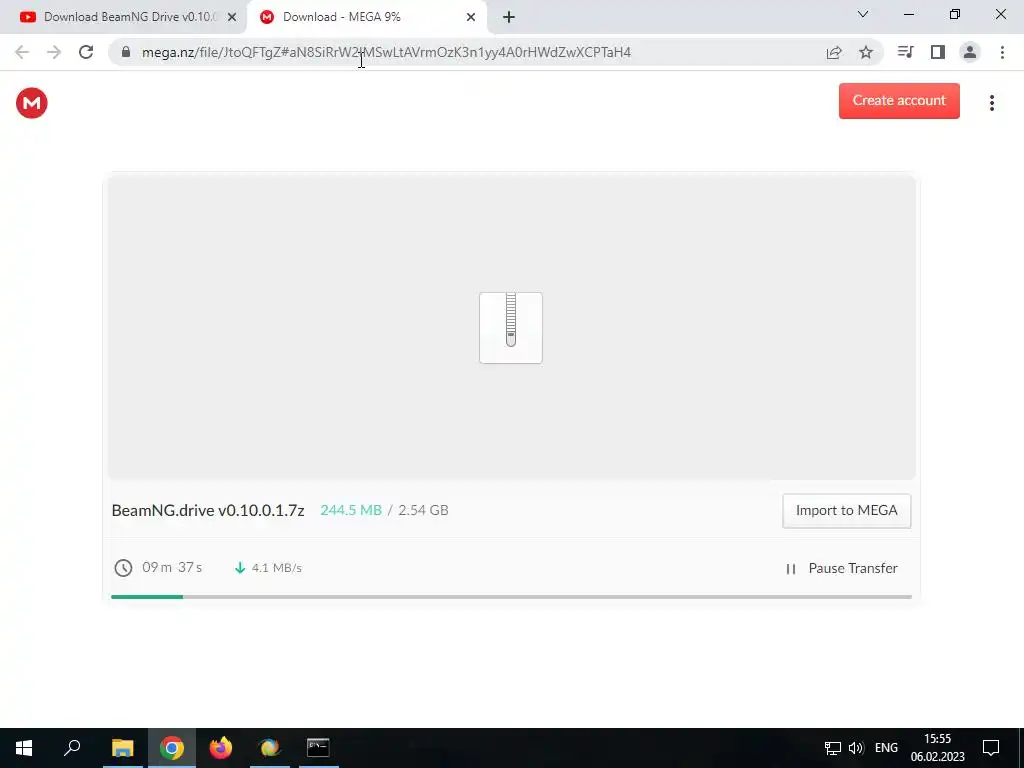Click the Create account button
This screenshot has height=768, width=1024.
[x=899, y=101]
